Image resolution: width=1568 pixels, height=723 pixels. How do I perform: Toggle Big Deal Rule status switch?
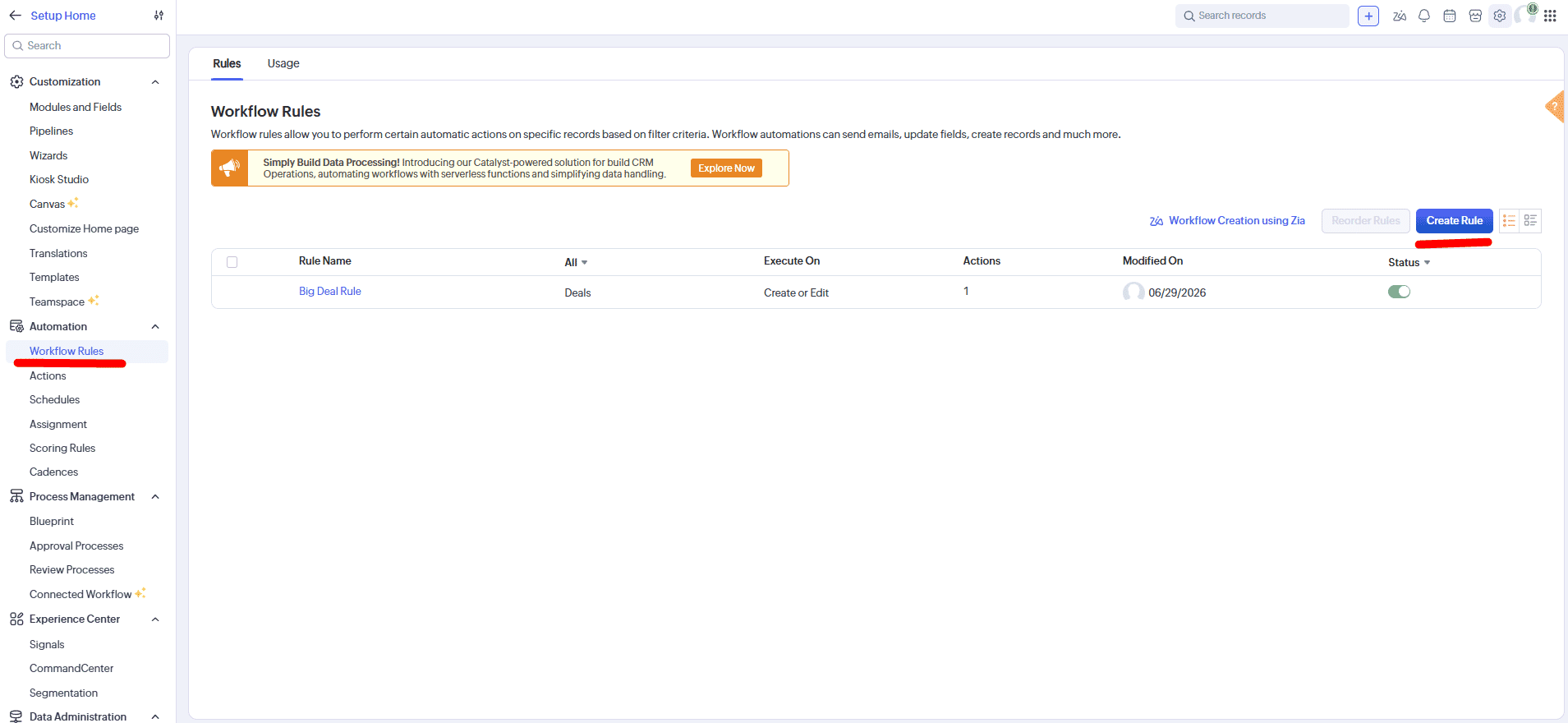(1399, 292)
